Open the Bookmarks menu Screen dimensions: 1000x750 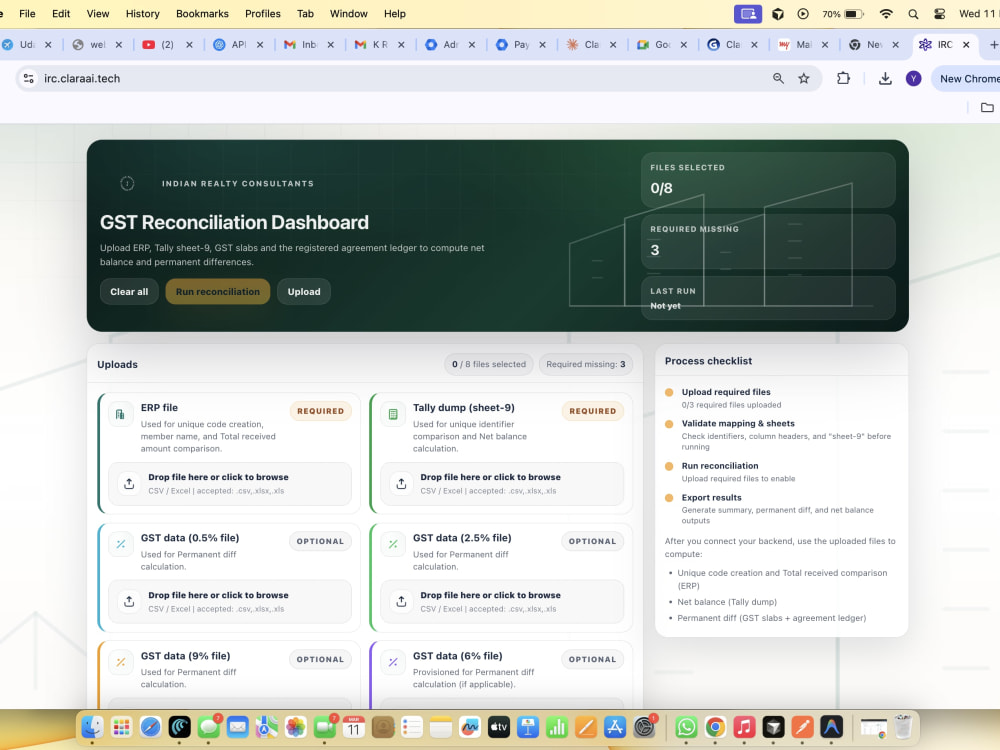coord(202,13)
